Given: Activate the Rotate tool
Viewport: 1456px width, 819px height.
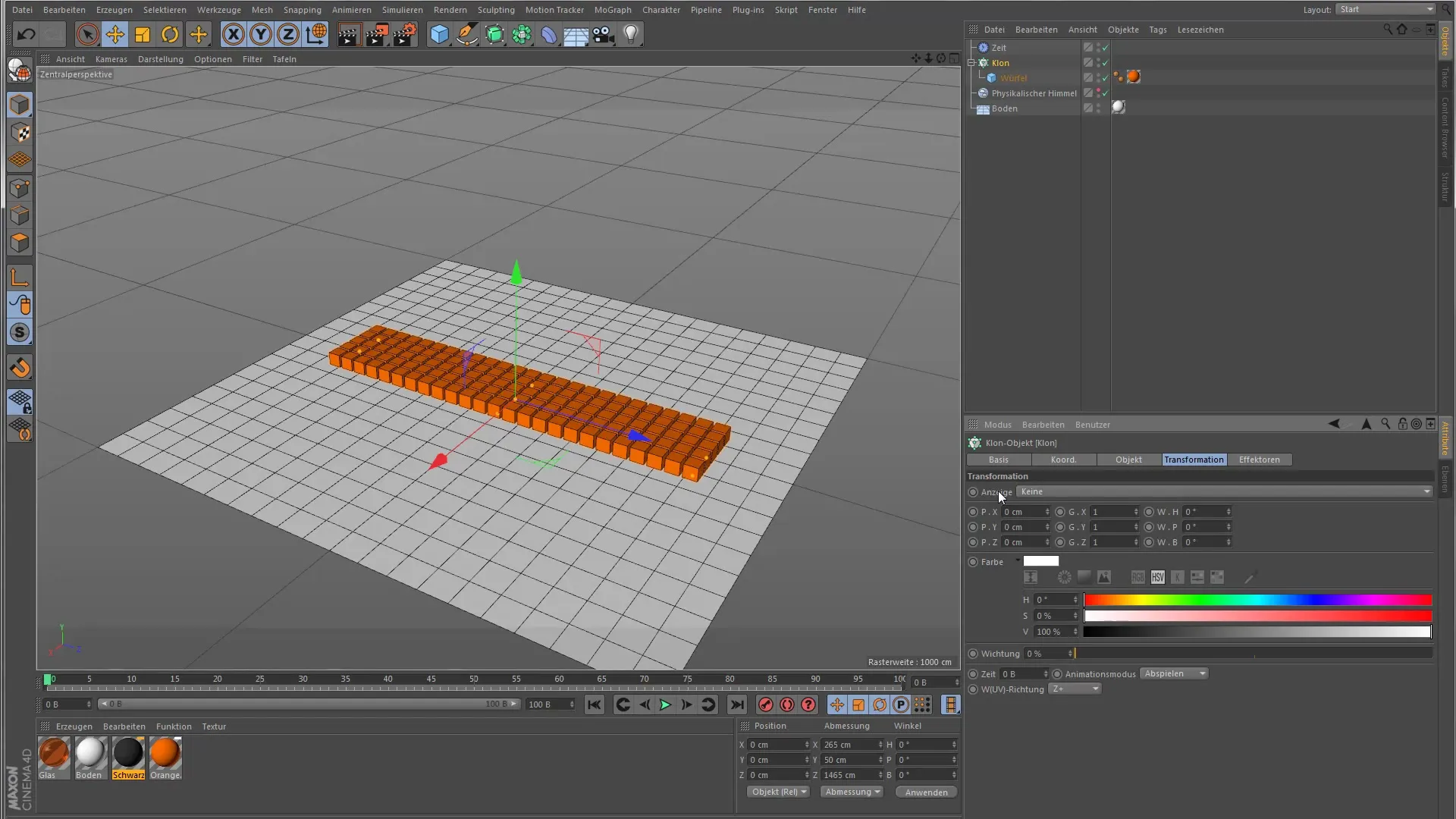Looking at the screenshot, I should pyautogui.click(x=170, y=34).
